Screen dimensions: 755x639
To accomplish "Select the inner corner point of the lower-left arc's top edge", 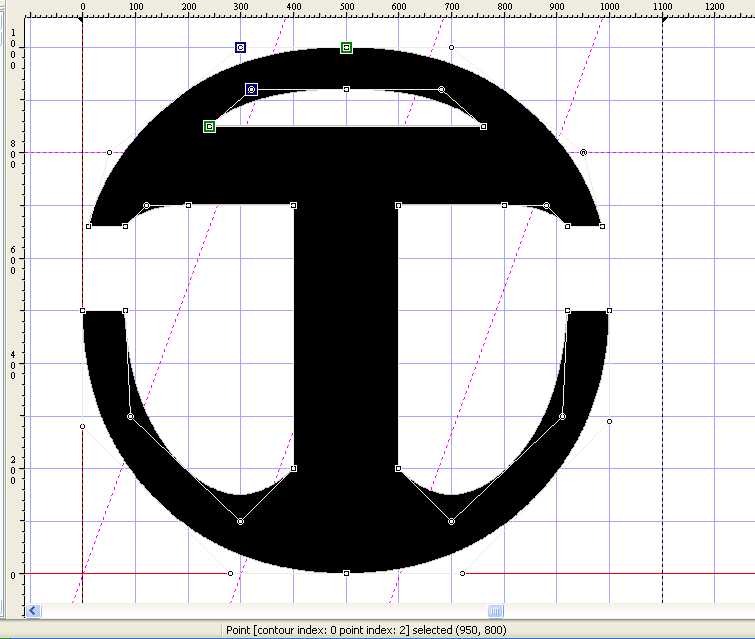I will click(x=125, y=311).
